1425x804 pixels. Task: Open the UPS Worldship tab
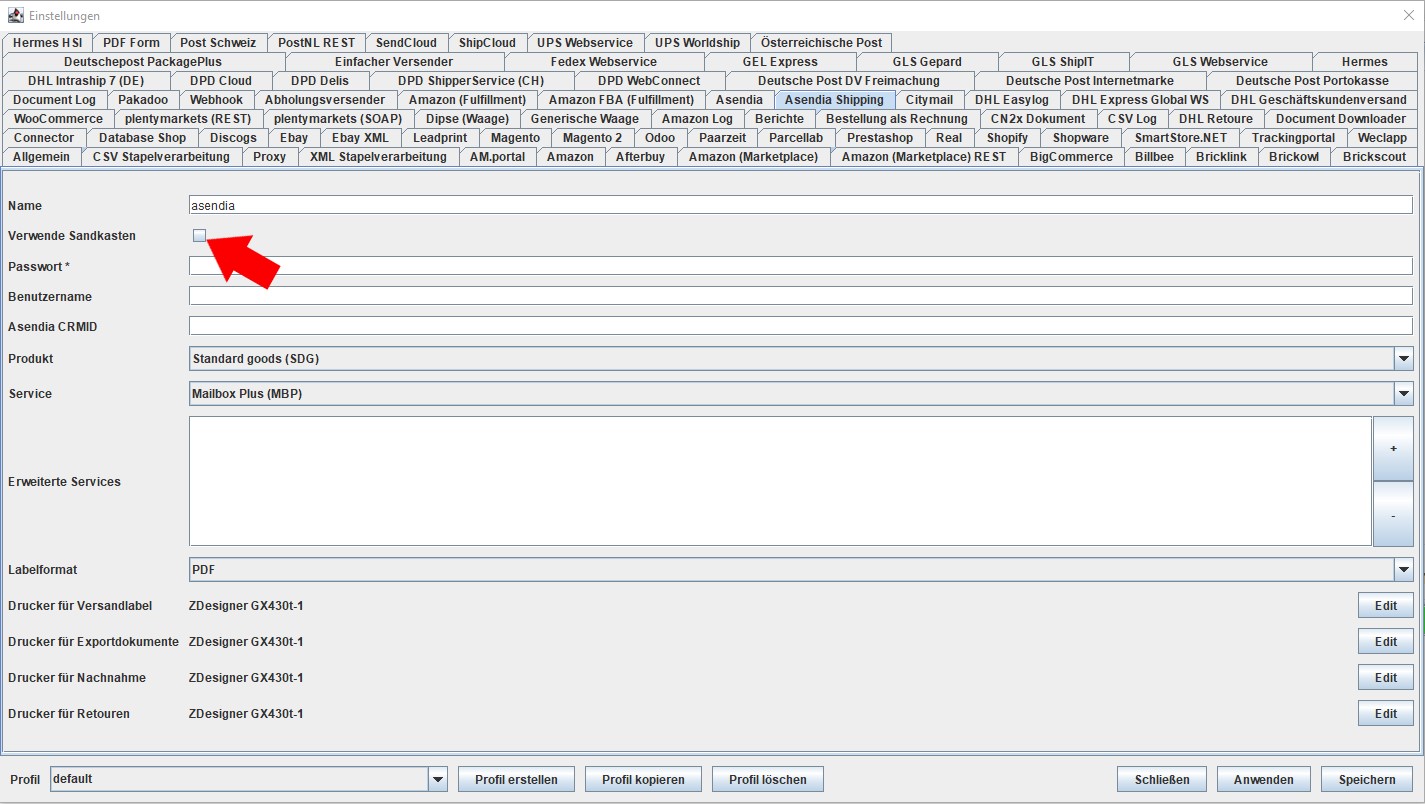coord(697,43)
